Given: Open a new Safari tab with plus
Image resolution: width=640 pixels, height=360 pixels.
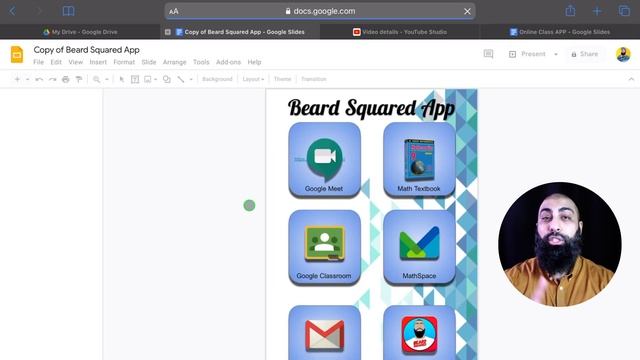Looking at the screenshot, I should [597, 11].
